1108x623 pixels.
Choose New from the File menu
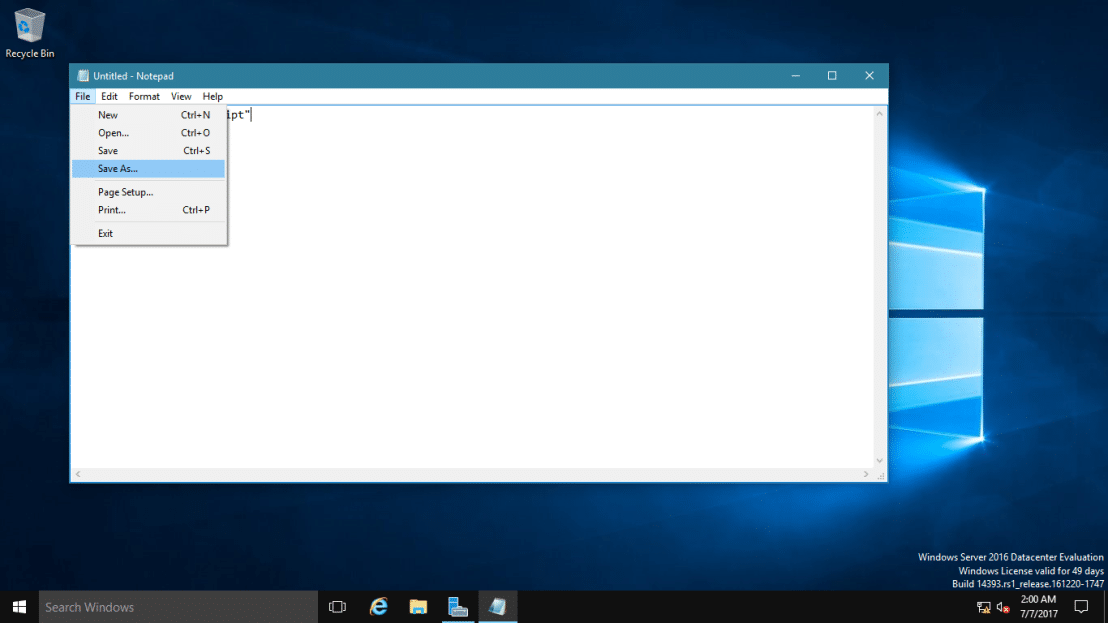pos(148,114)
